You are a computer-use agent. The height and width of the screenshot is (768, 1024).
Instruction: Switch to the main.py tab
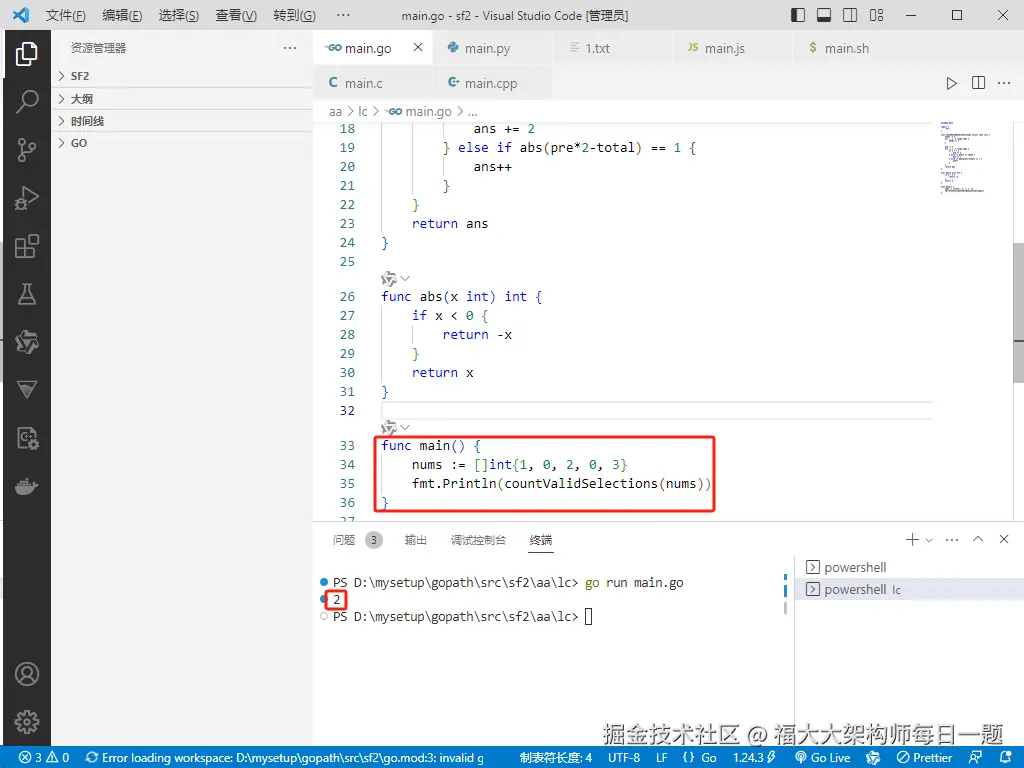[x=492, y=48]
